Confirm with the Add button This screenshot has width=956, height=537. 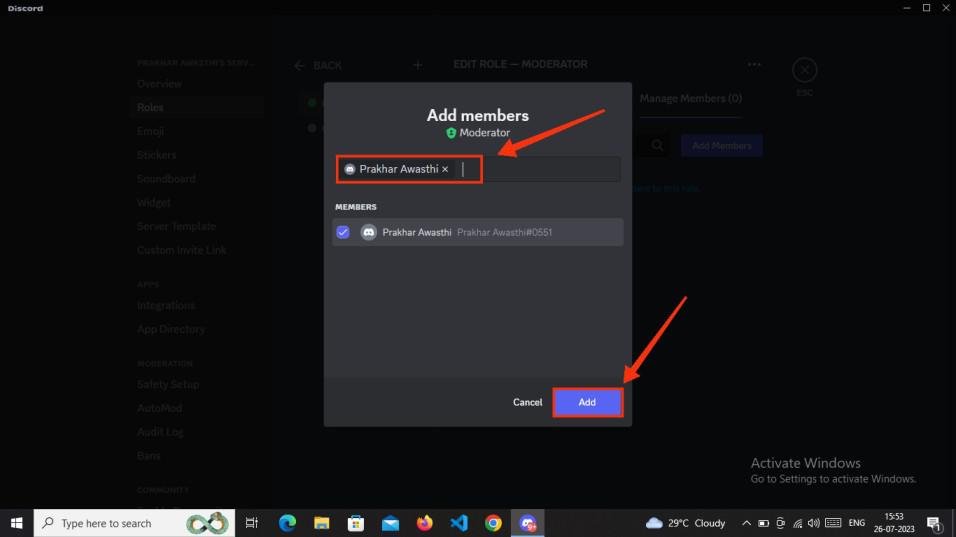point(587,402)
